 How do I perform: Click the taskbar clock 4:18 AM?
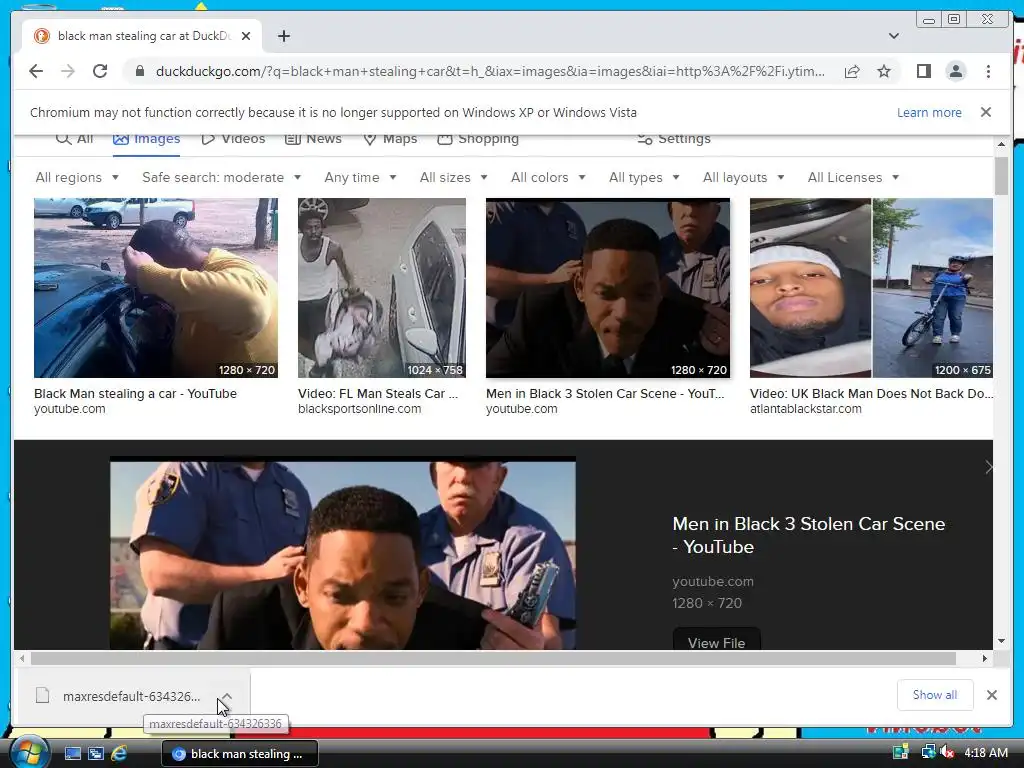[985, 753]
